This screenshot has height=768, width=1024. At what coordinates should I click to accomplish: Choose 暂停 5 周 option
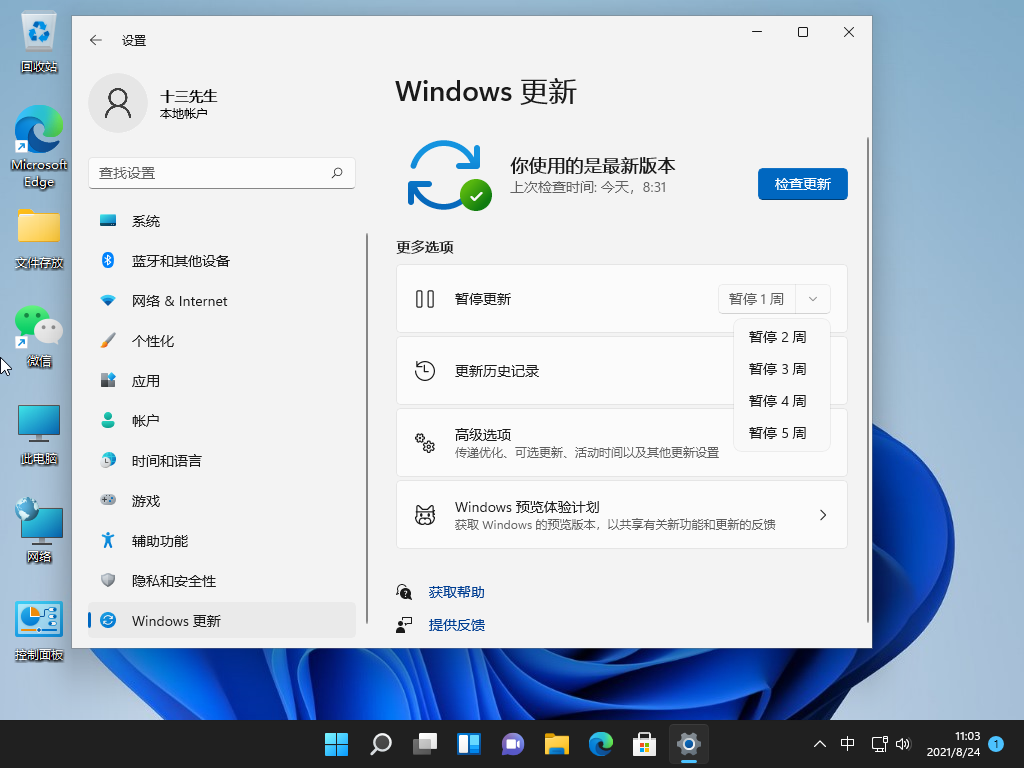[x=777, y=433]
